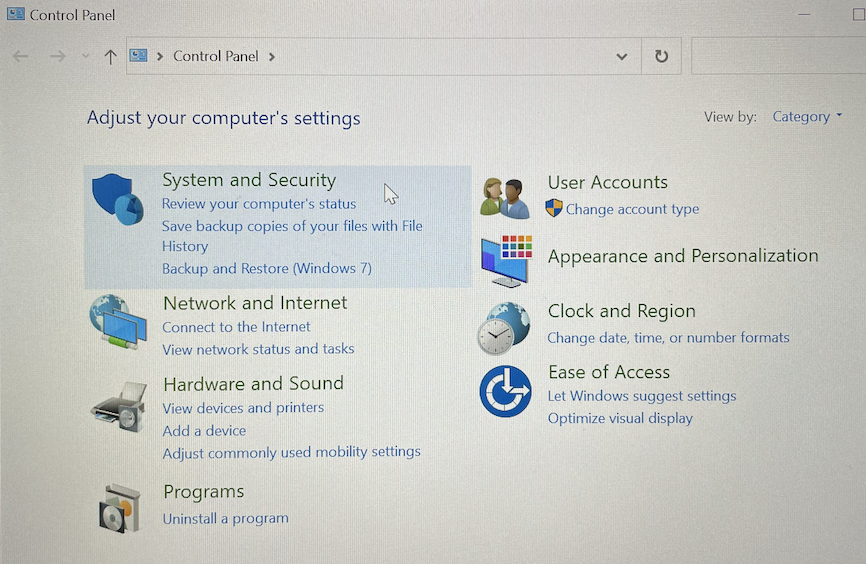Viewport: 866px width, 564px height.
Task: Click View network status and tasks
Action: pyautogui.click(x=258, y=349)
